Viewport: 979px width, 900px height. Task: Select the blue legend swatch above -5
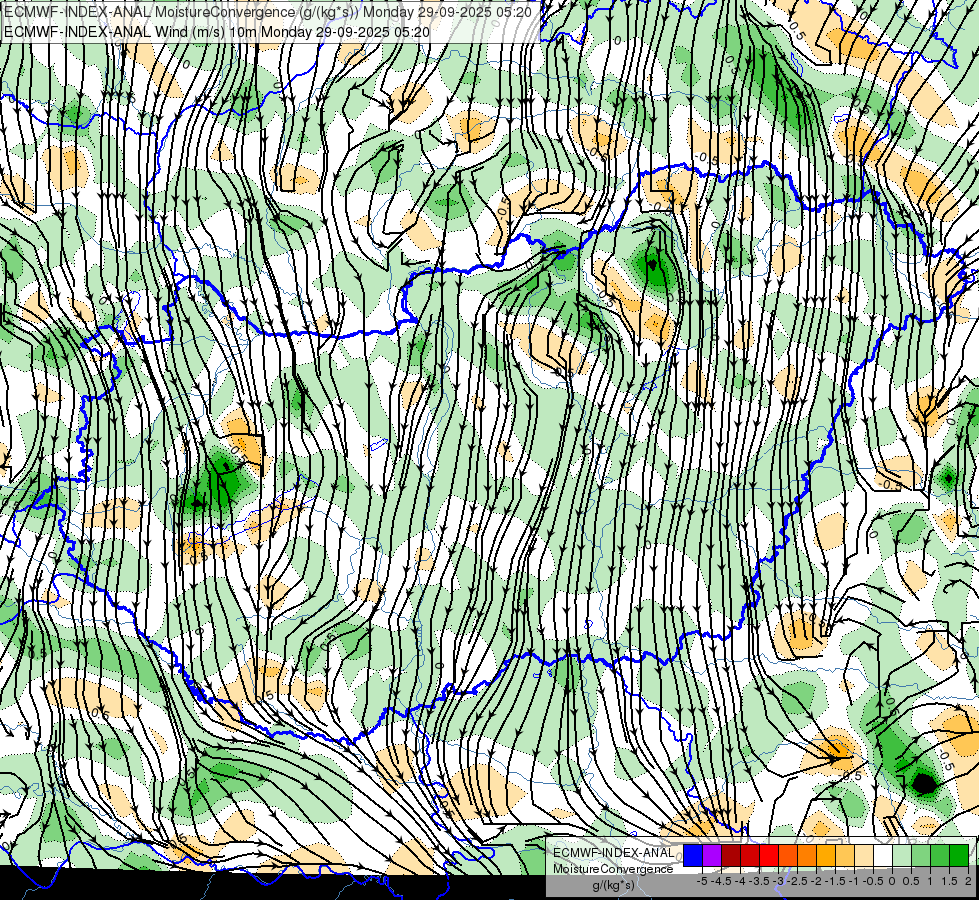pyautogui.click(x=693, y=855)
